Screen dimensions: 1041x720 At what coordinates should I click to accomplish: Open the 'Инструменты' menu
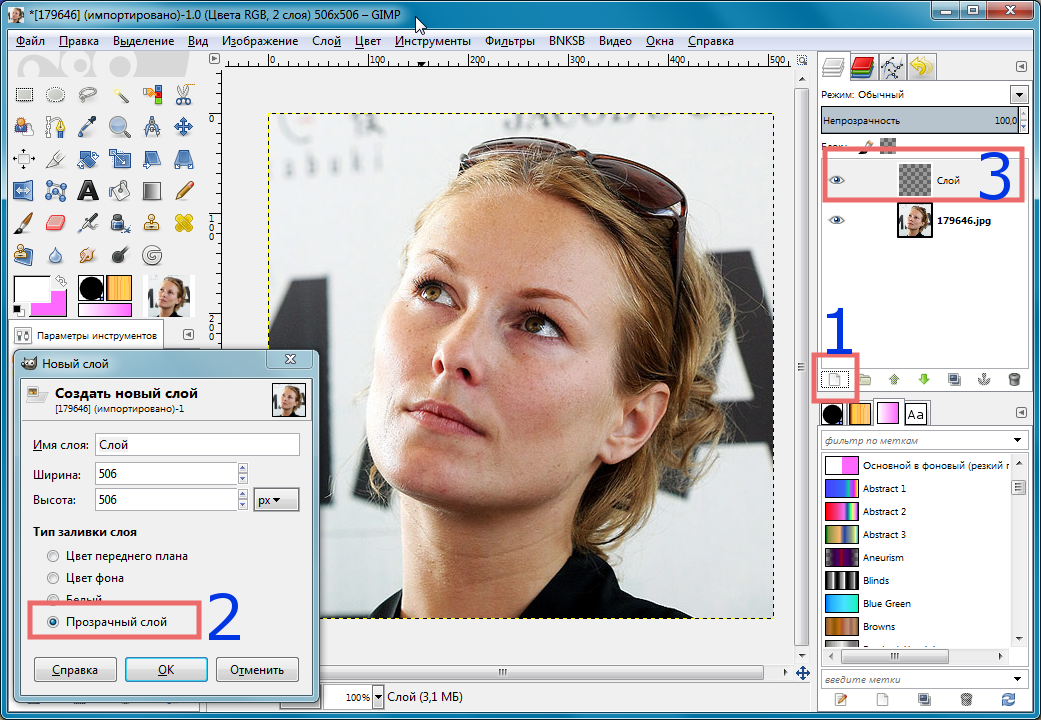(433, 41)
